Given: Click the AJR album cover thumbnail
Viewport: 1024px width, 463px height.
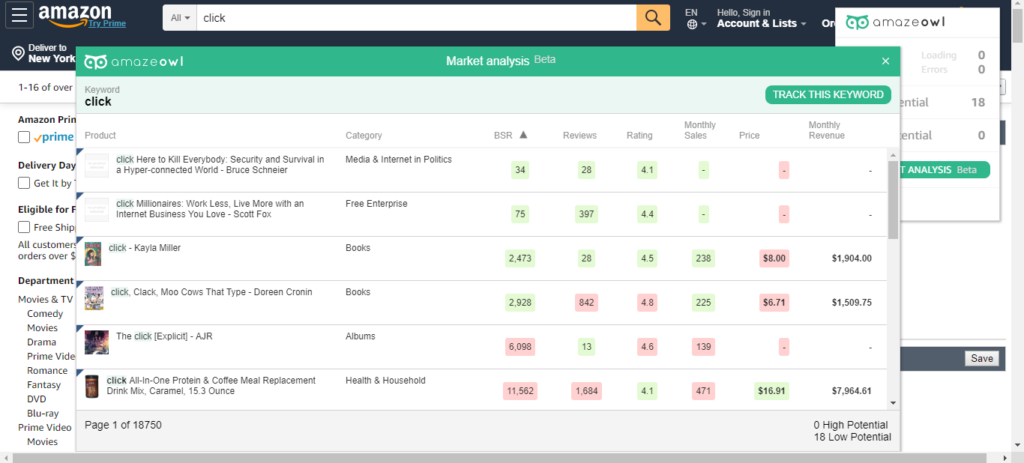Looking at the screenshot, I should coord(97,342).
